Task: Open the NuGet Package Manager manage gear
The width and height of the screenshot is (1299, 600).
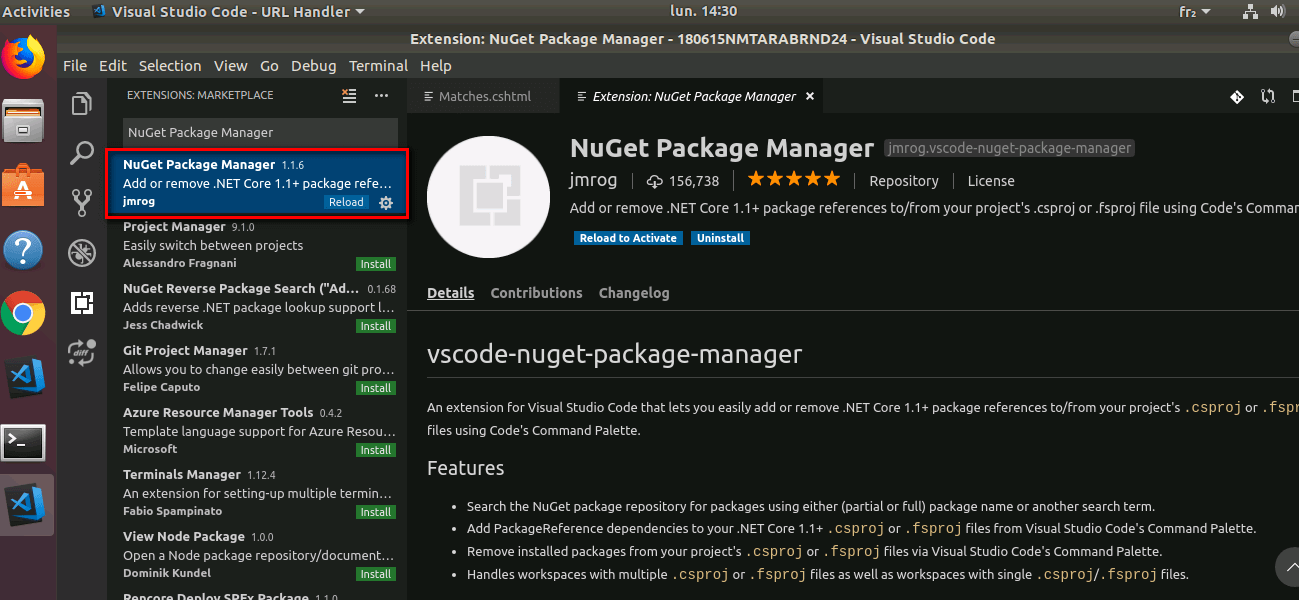Action: point(386,202)
